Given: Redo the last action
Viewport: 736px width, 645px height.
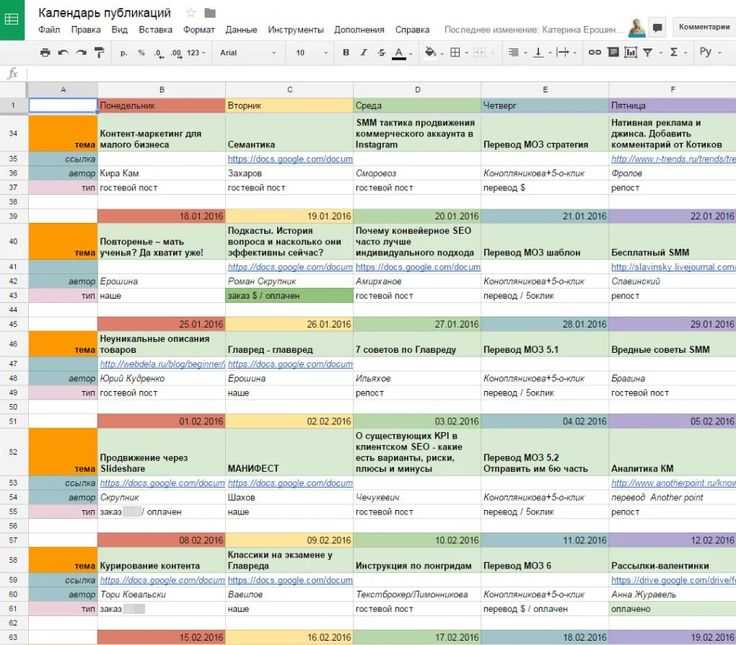Looking at the screenshot, I should point(81,53).
